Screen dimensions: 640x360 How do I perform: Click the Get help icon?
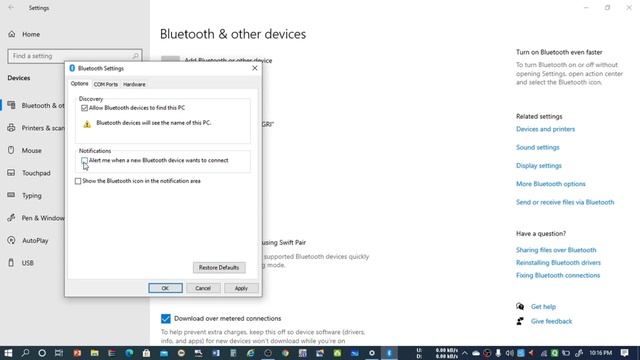[x=520, y=306]
